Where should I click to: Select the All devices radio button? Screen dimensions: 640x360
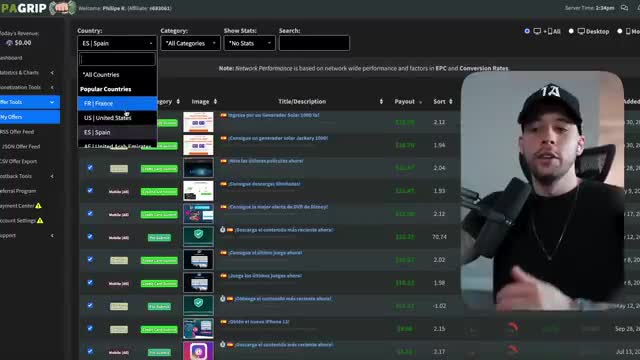click(x=527, y=31)
